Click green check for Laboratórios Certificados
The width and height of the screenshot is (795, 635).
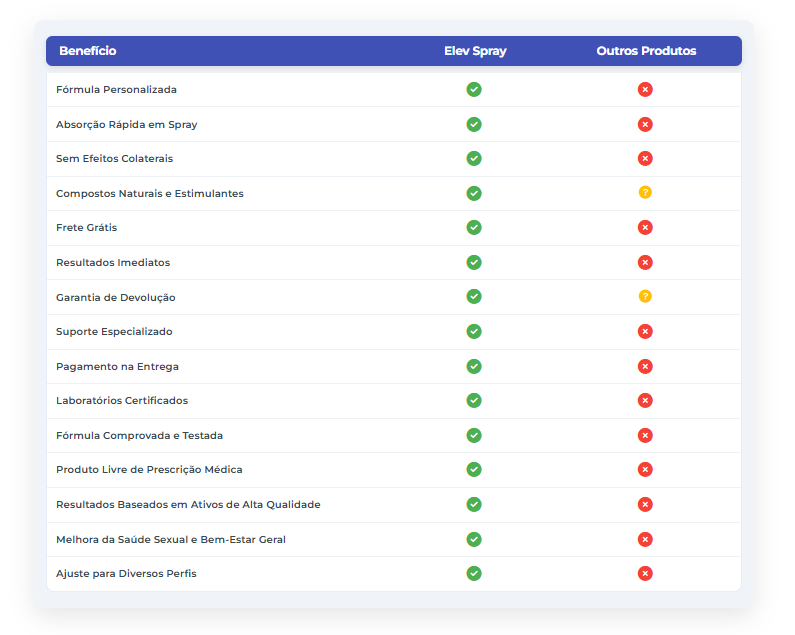(x=474, y=401)
